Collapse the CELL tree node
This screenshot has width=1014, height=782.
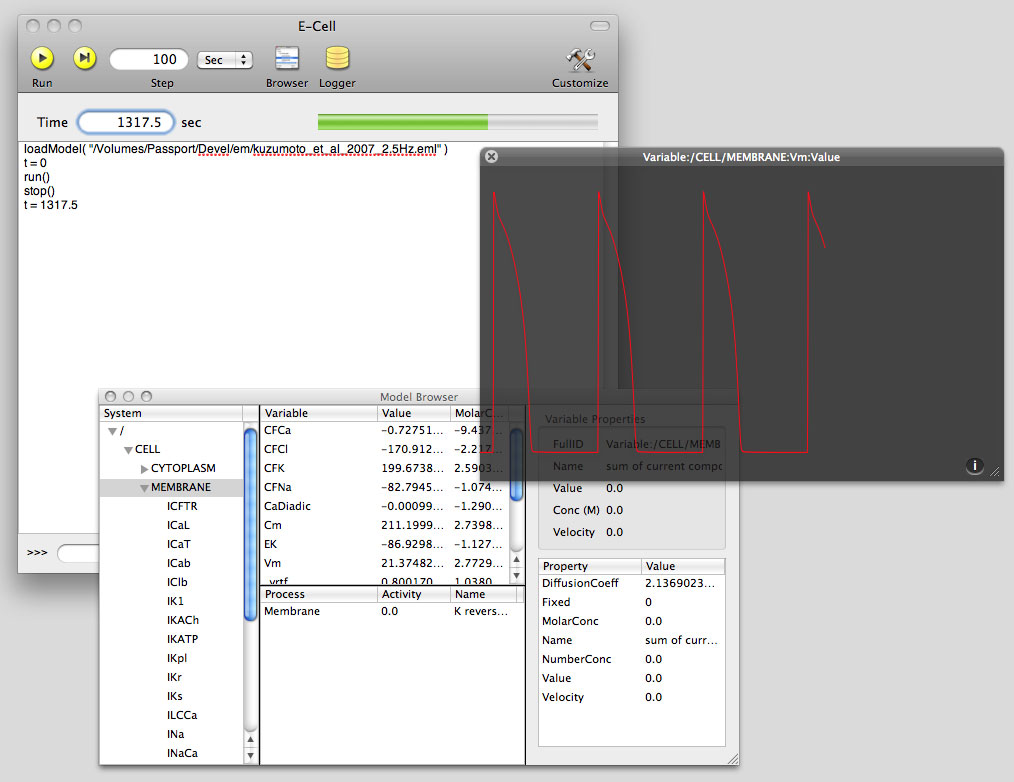coord(129,450)
